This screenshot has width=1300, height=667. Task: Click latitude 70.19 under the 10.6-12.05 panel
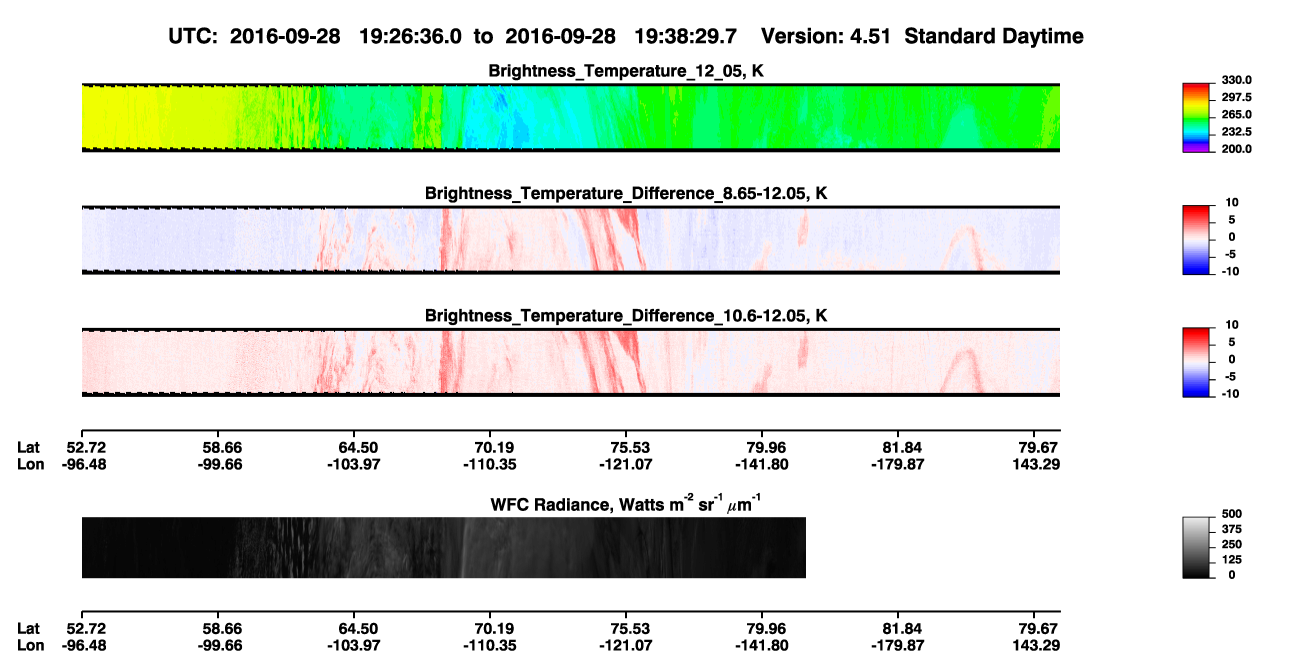click(493, 447)
